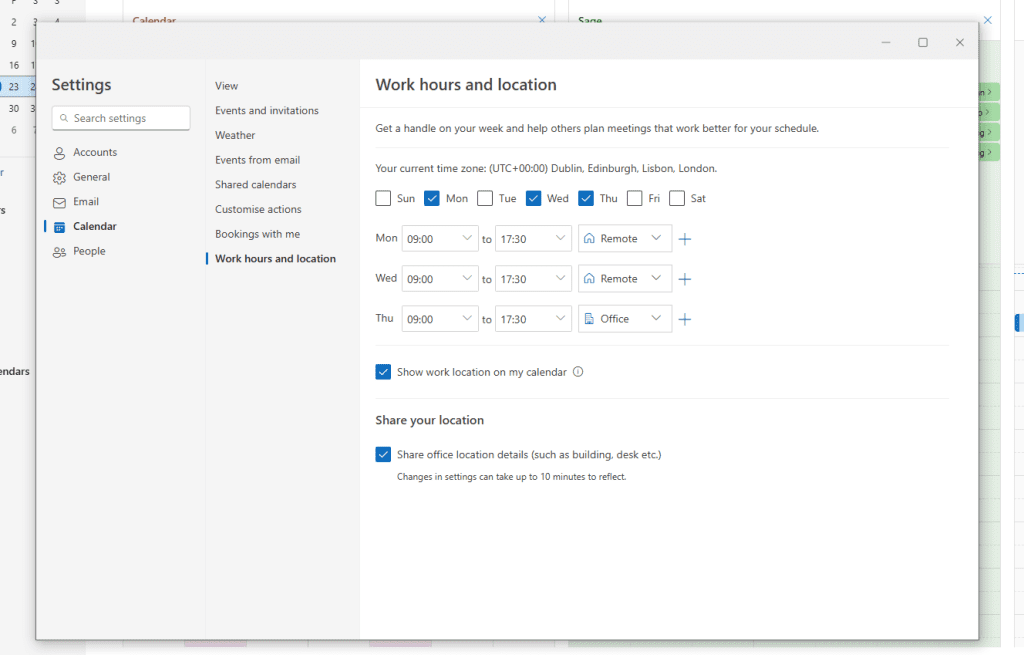Open Monday start time dropdown
The width and height of the screenshot is (1024, 655).
coord(440,239)
